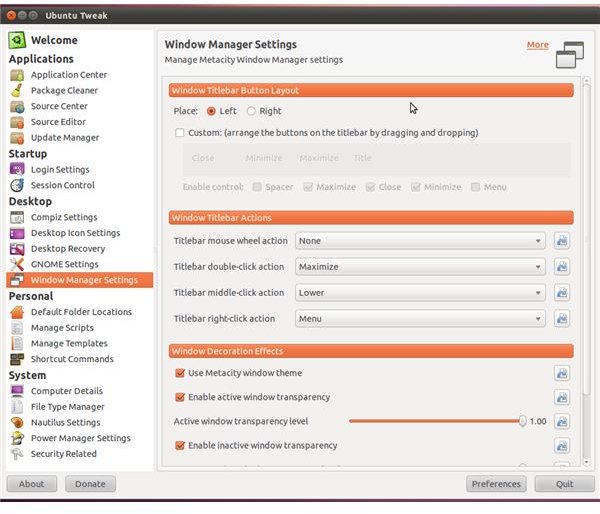Toggle the Maximize enable control checkbox

(308, 187)
